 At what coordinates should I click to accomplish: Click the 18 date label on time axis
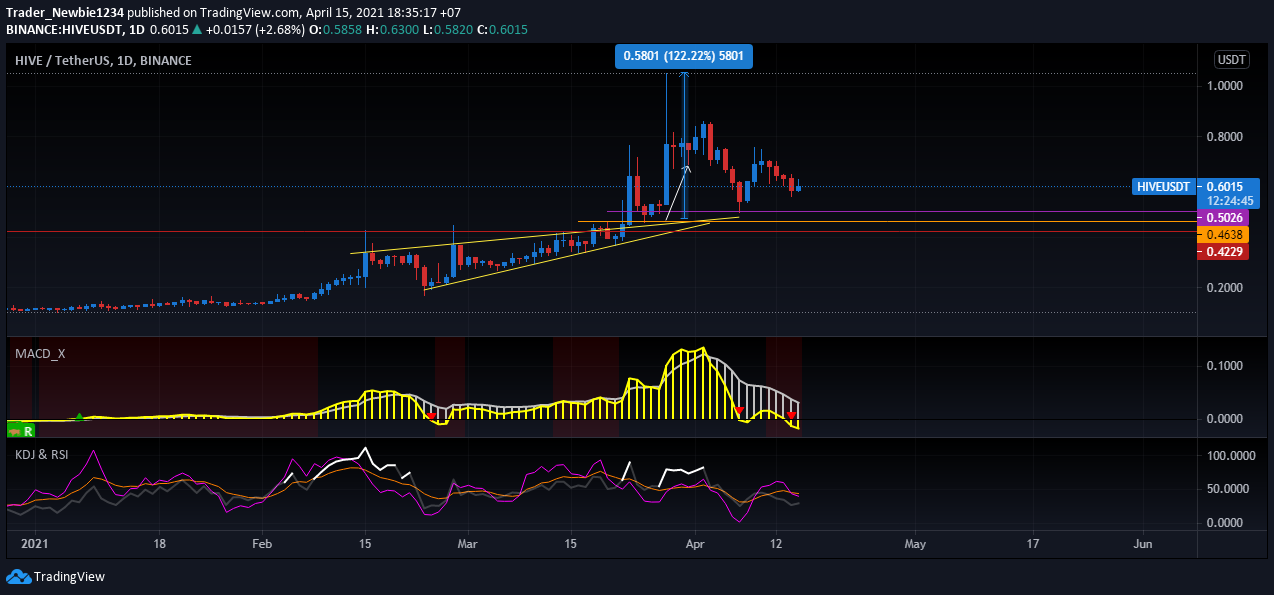point(160,544)
